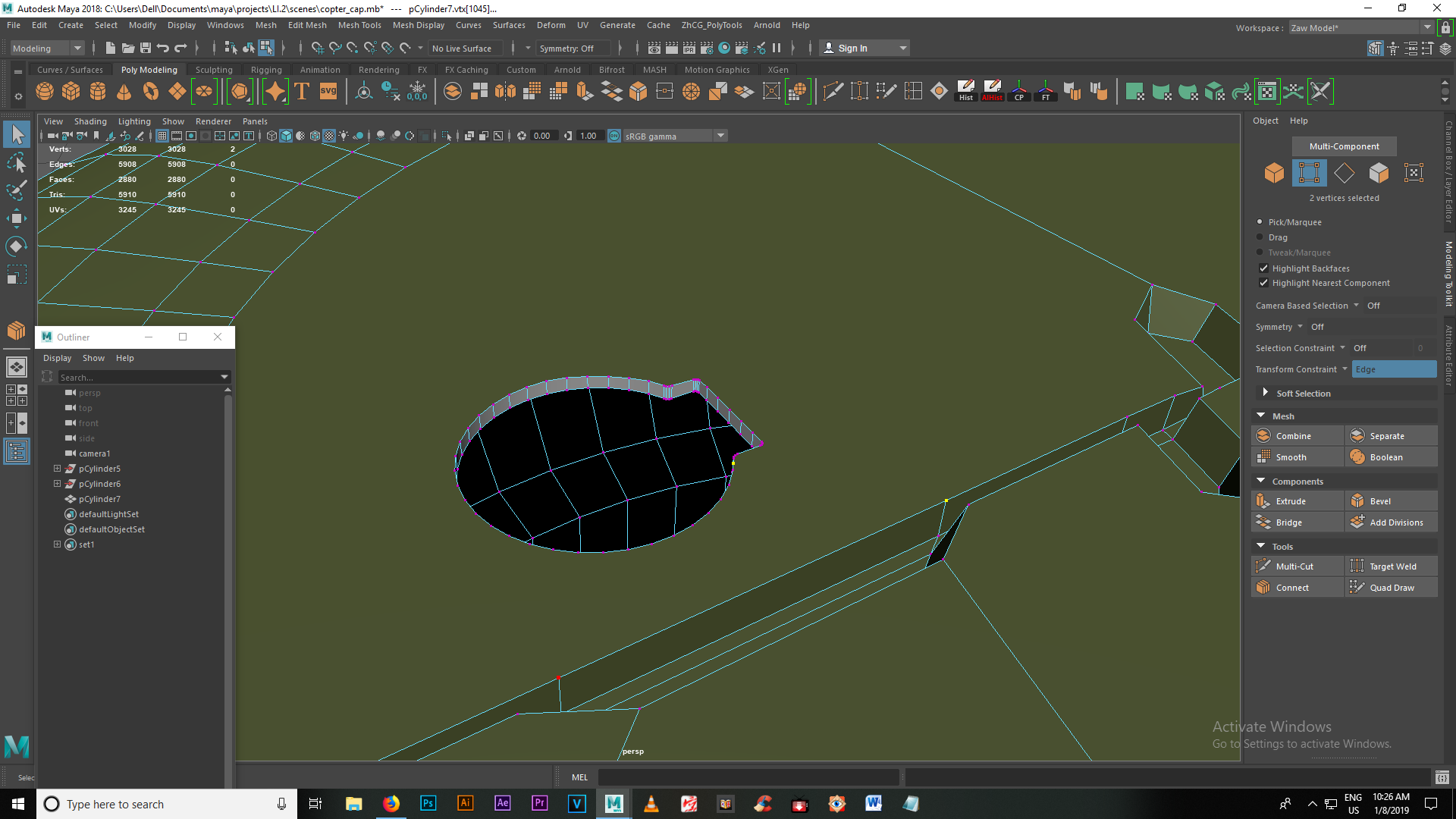Switch to the Sculpting shelf tab
The image size is (1456, 819).
pyautogui.click(x=214, y=70)
